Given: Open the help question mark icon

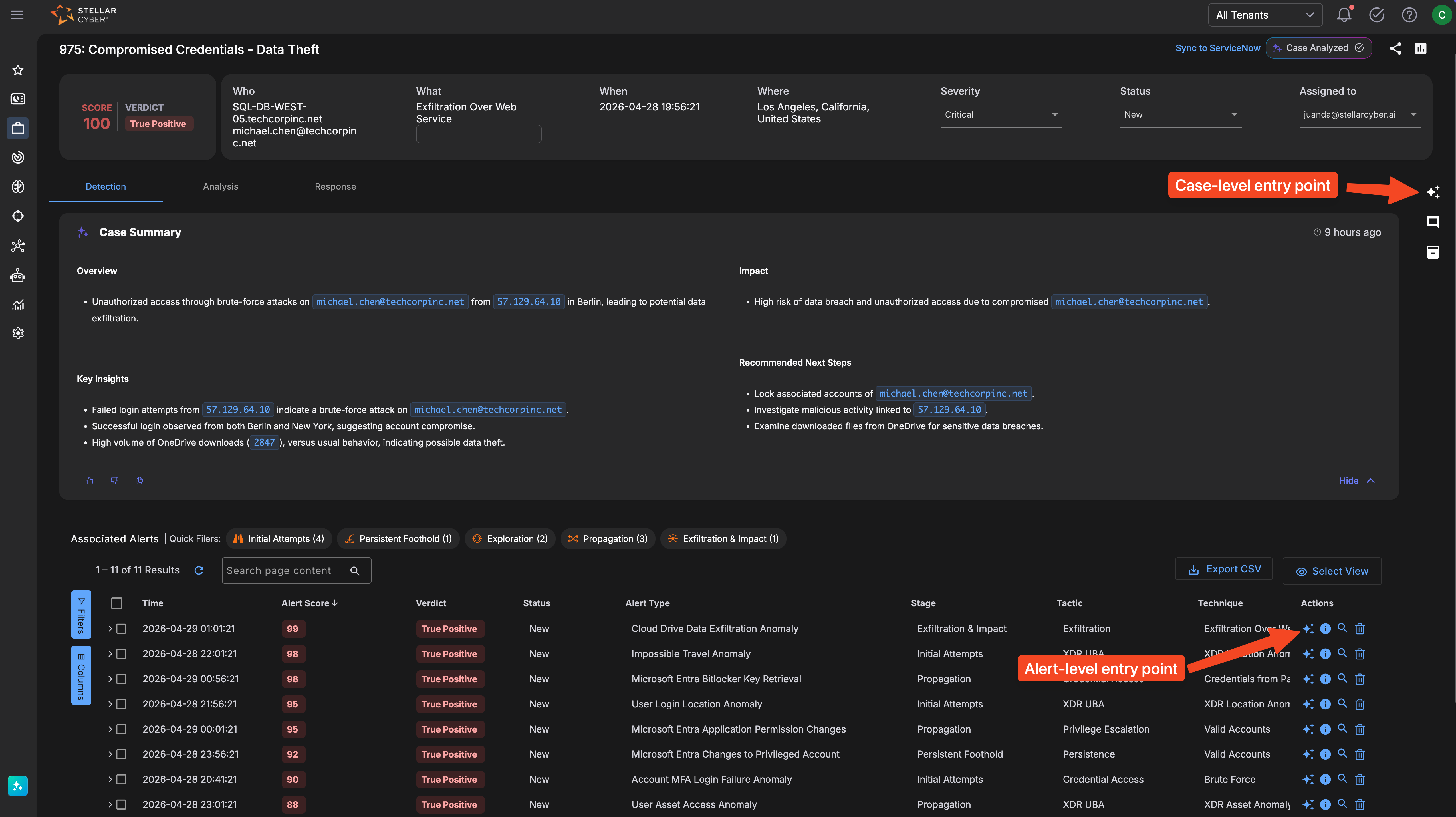Looking at the screenshot, I should (1409, 15).
